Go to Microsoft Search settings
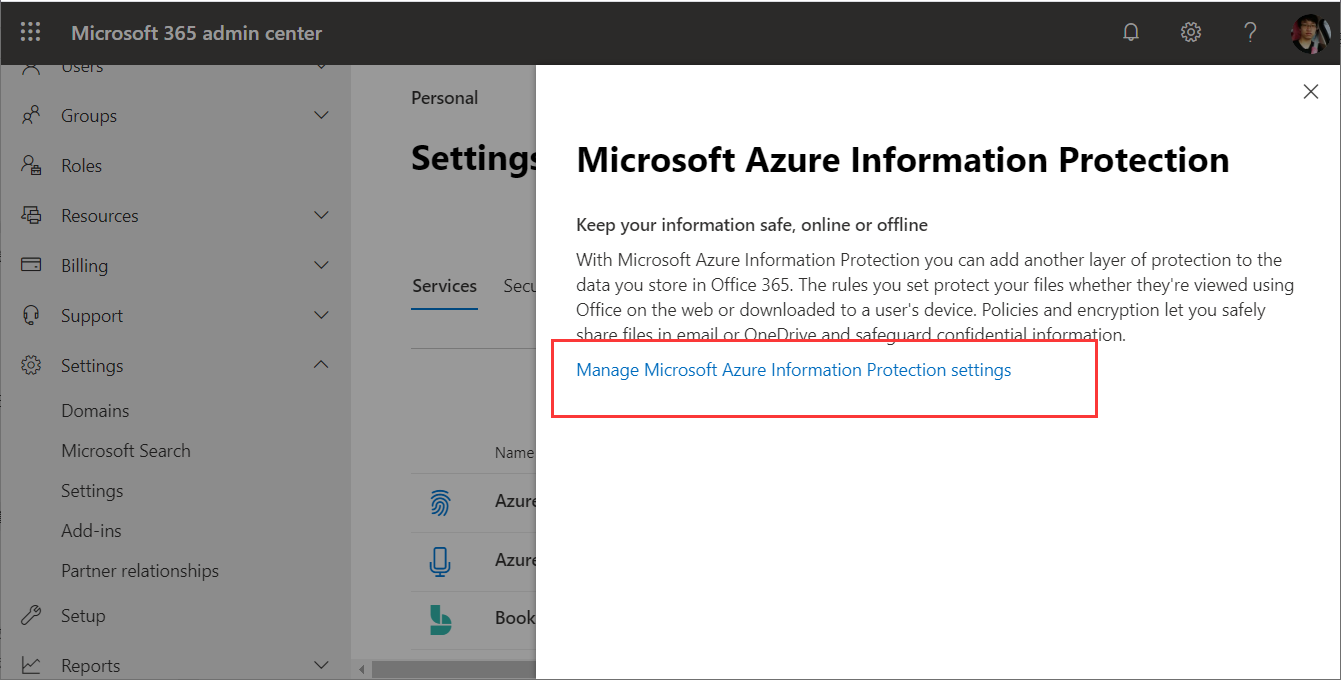Viewport: 1341px width, 680px height. (x=125, y=451)
